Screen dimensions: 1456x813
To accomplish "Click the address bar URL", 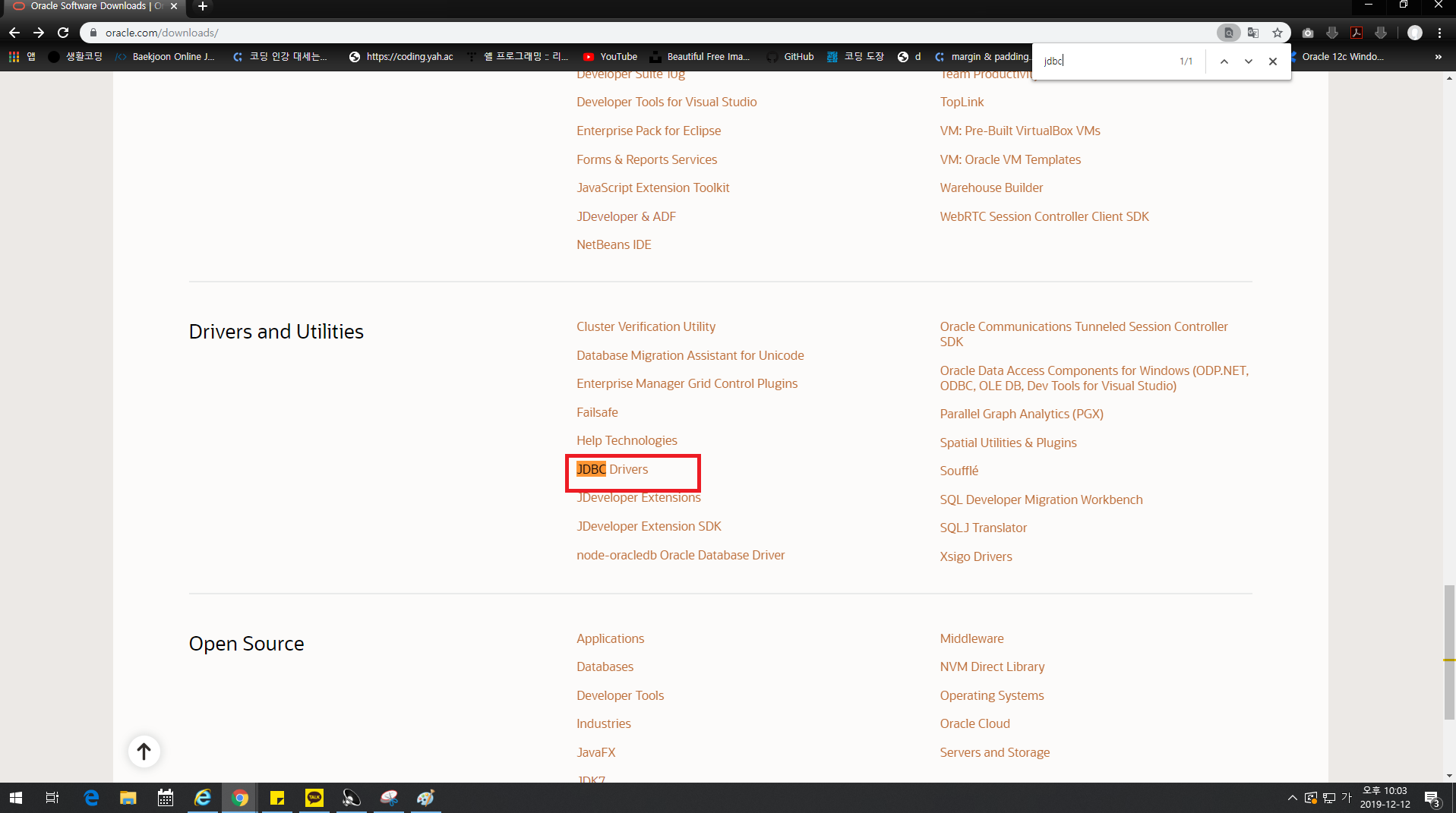I will [x=162, y=33].
